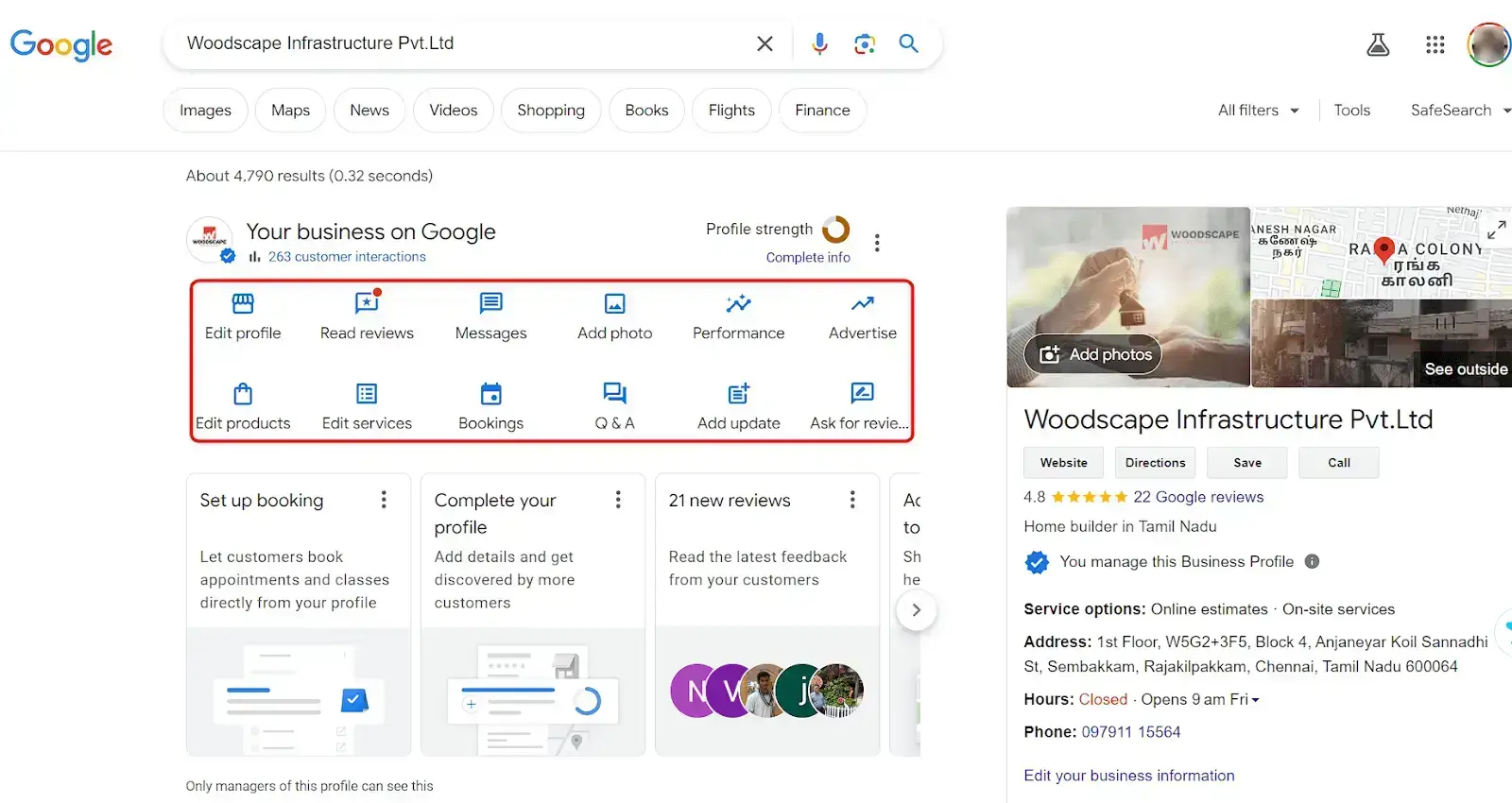The height and width of the screenshot is (803, 1512).
Task: Open the Complete your profile card
Action: click(x=533, y=614)
